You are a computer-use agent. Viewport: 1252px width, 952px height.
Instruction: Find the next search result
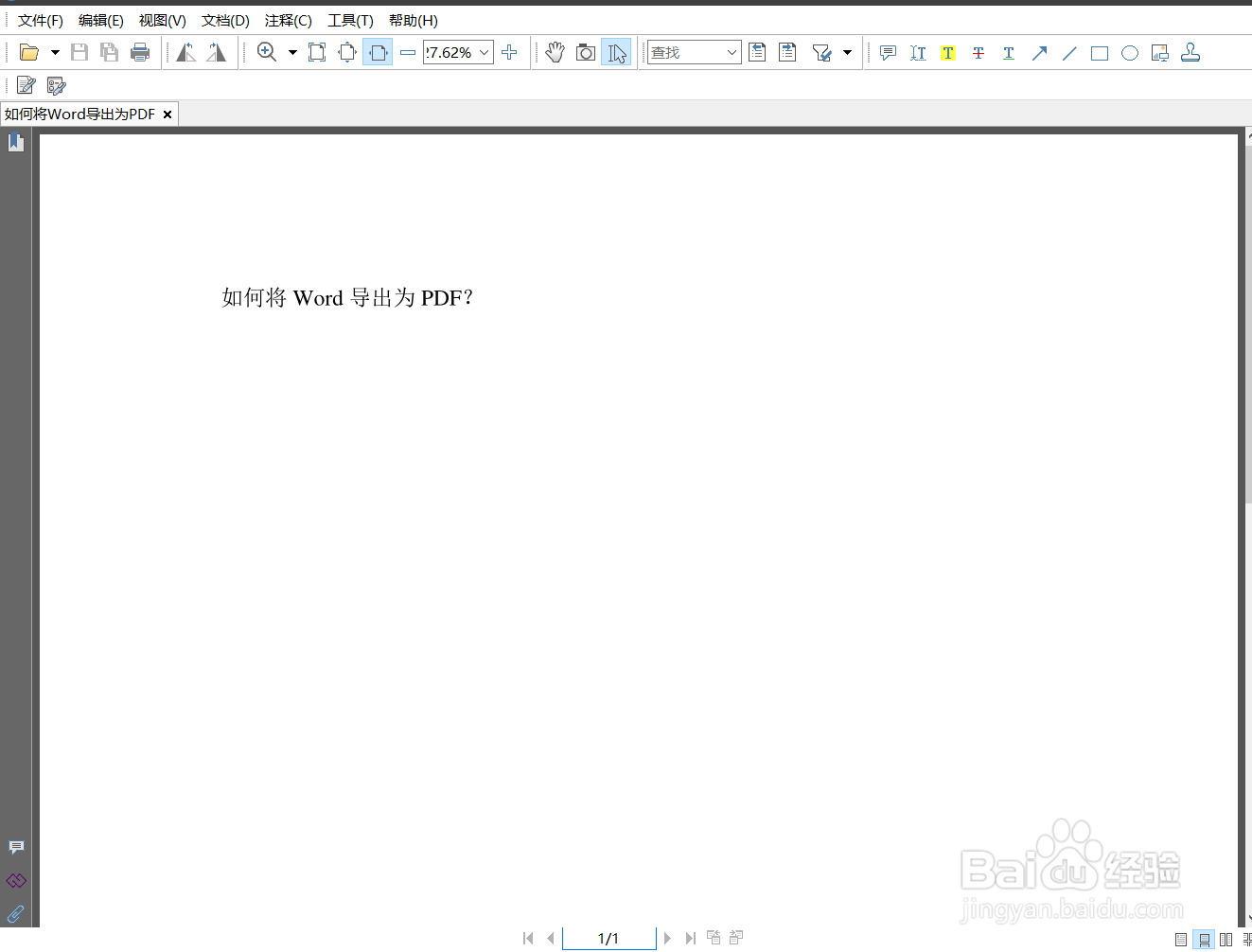[x=787, y=53]
